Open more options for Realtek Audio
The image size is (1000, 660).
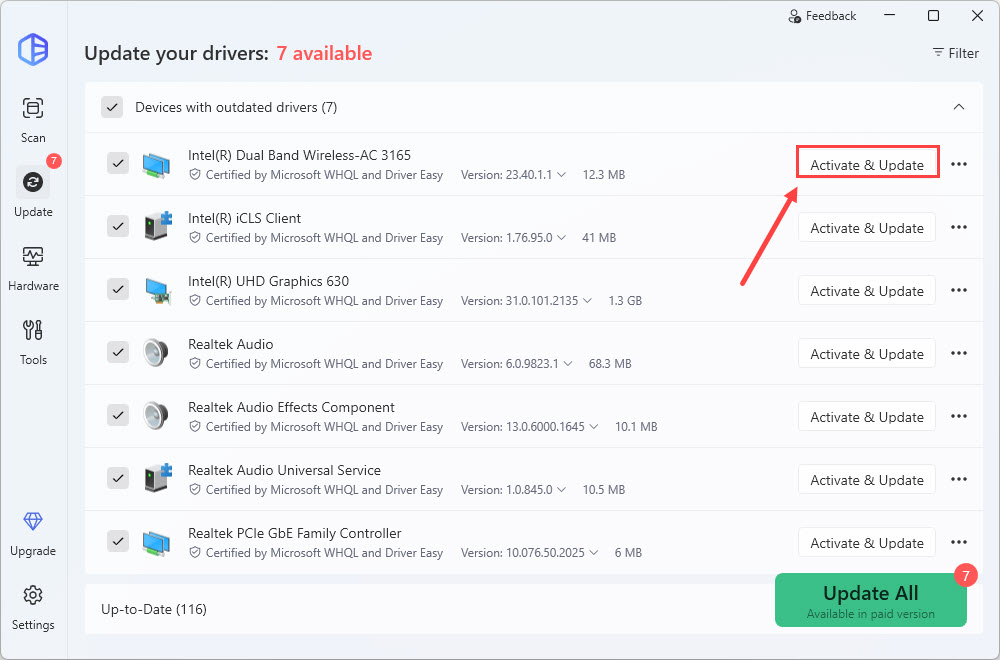[959, 353]
